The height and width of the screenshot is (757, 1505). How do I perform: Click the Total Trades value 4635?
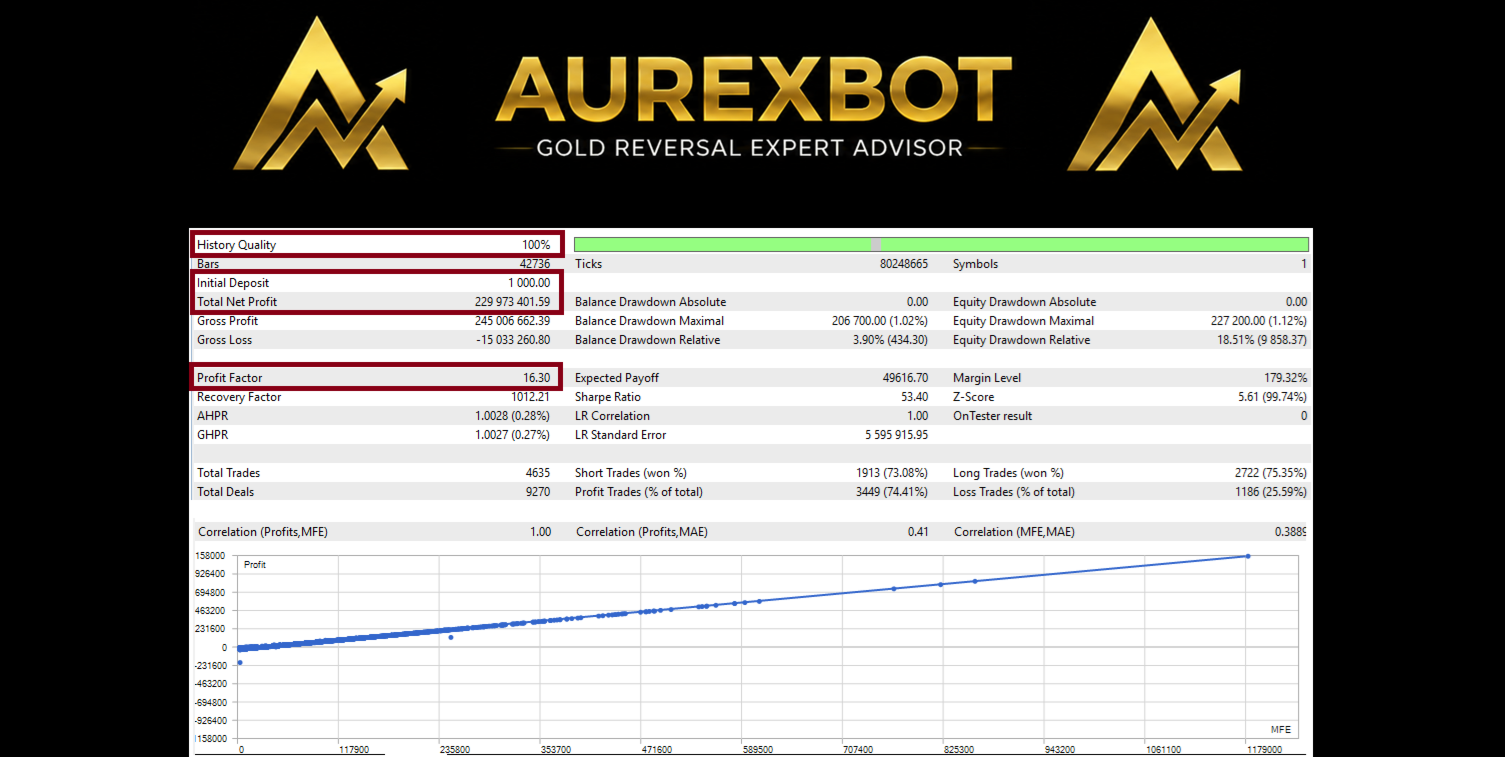536,473
